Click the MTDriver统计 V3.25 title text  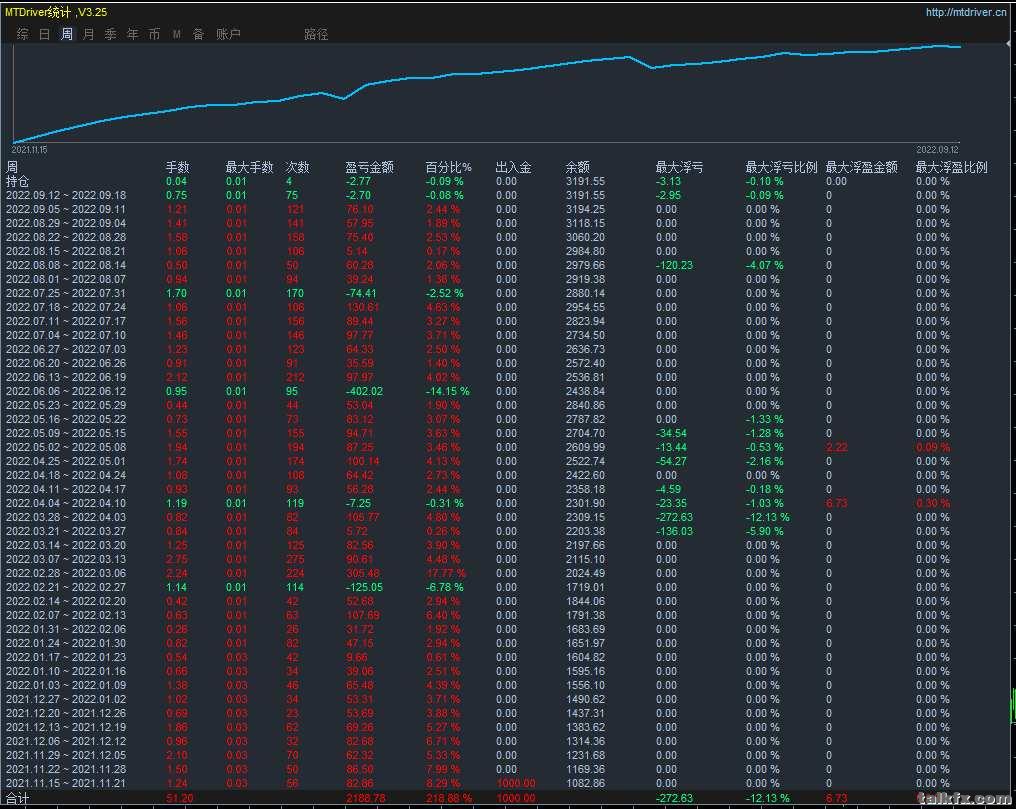[56, 12]
